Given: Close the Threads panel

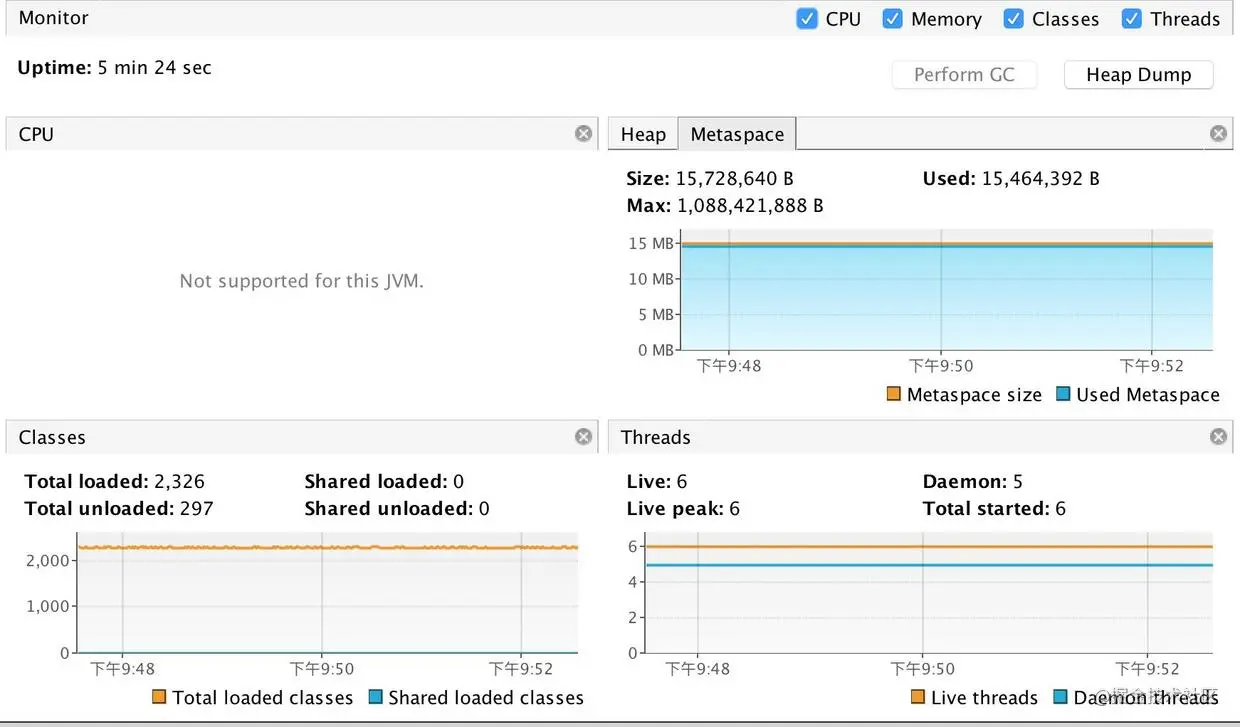Looking at the screenshot, I should click(1218, 436).
